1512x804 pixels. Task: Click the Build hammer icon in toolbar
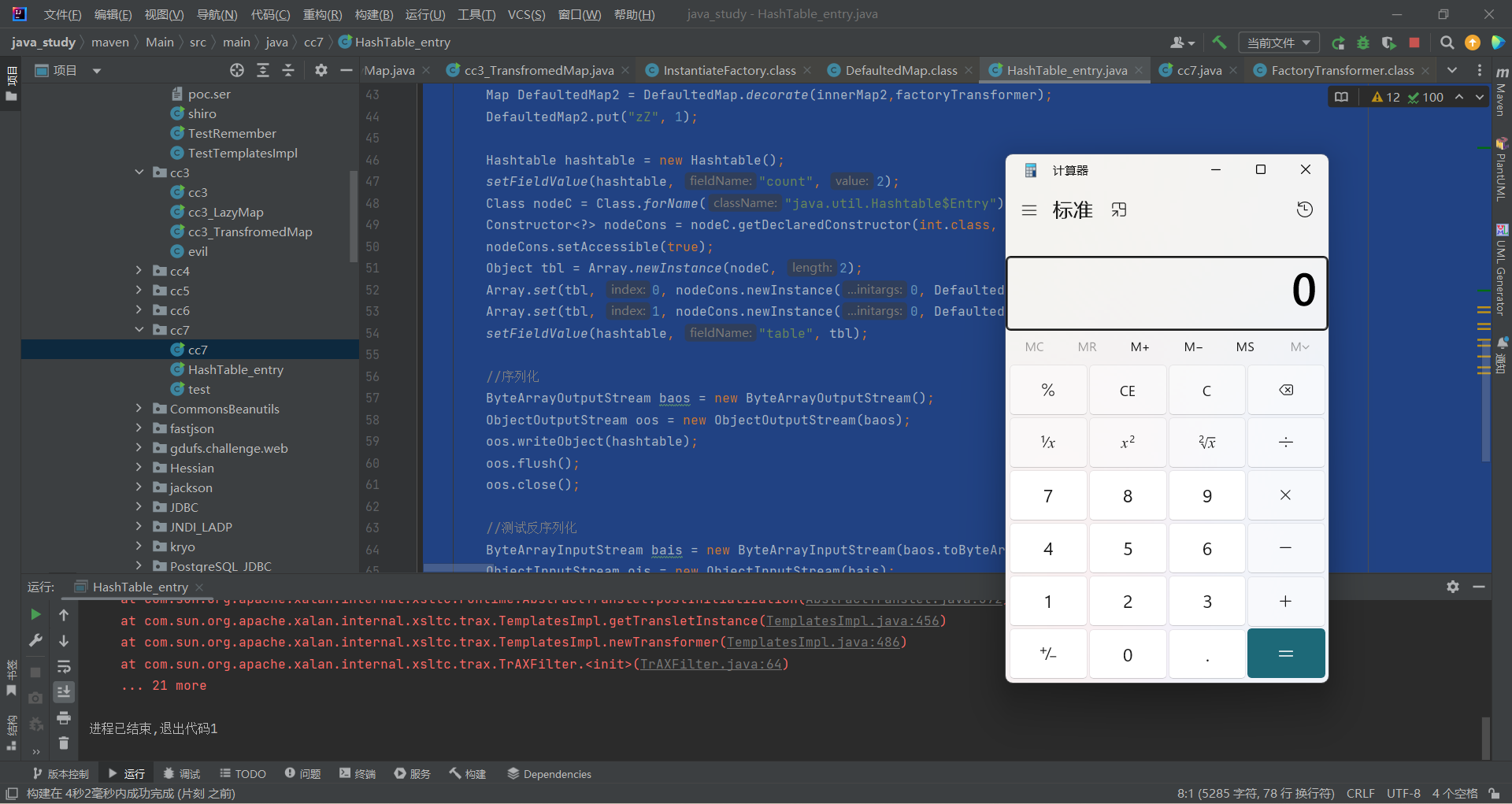point(1219,43)
